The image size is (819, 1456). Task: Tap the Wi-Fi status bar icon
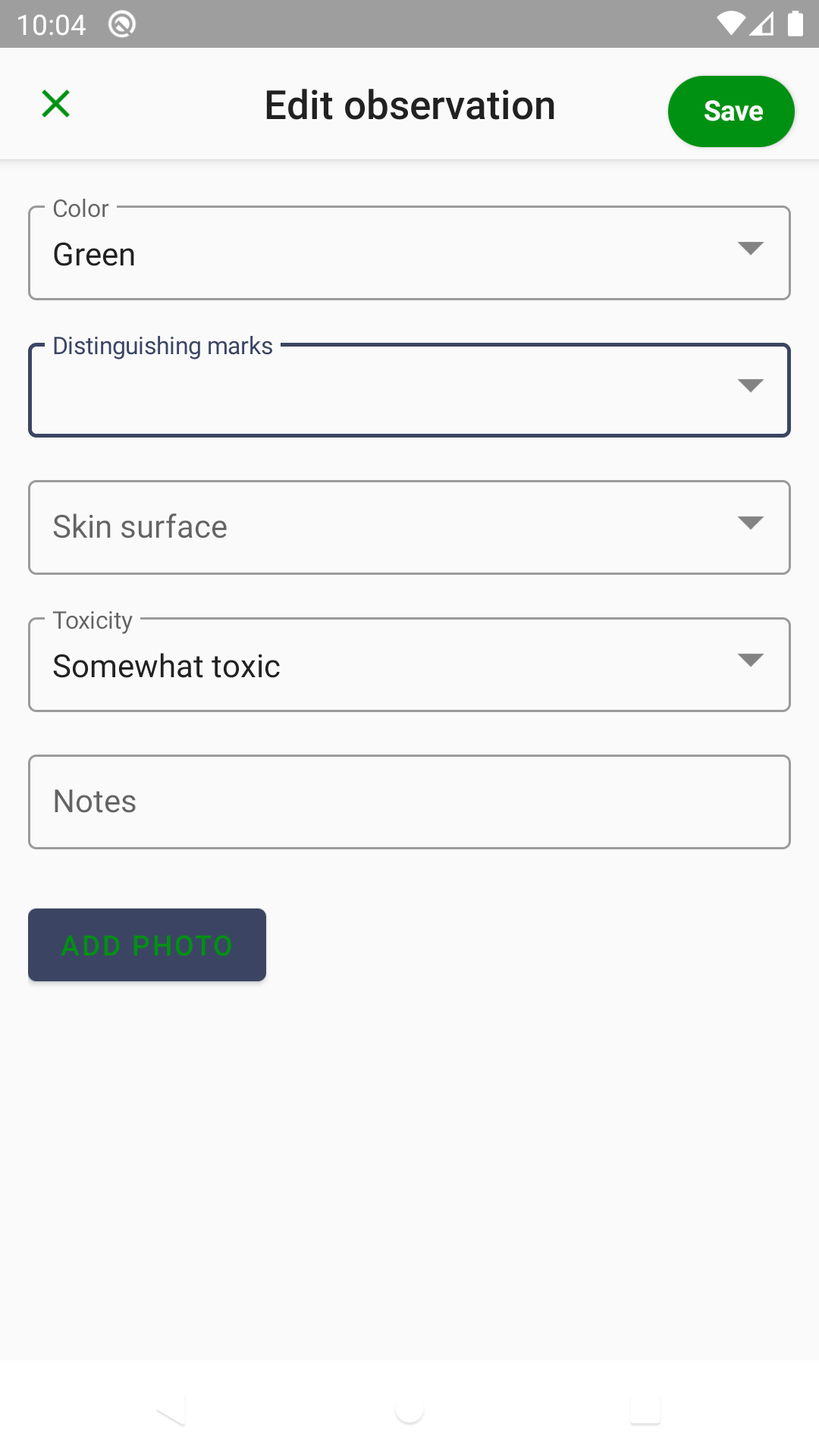(730, 24)
